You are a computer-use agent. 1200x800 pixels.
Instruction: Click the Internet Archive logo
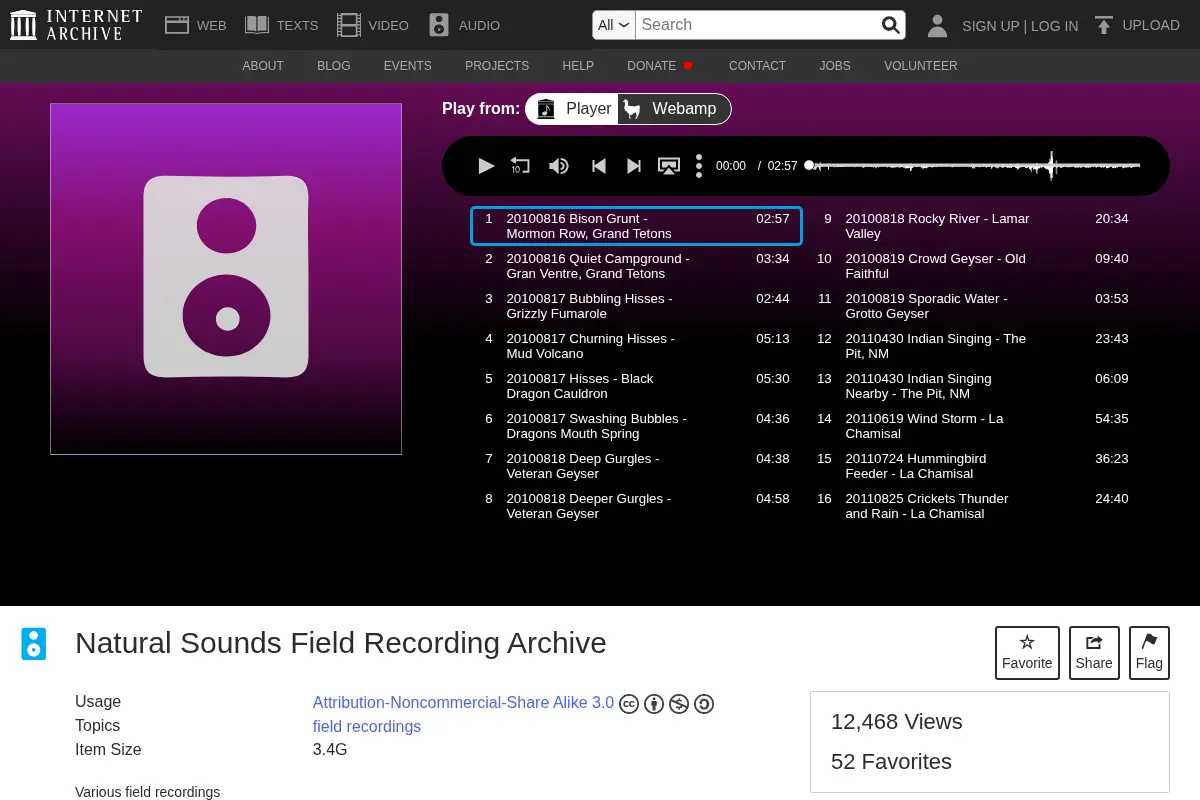click(76, 25)
